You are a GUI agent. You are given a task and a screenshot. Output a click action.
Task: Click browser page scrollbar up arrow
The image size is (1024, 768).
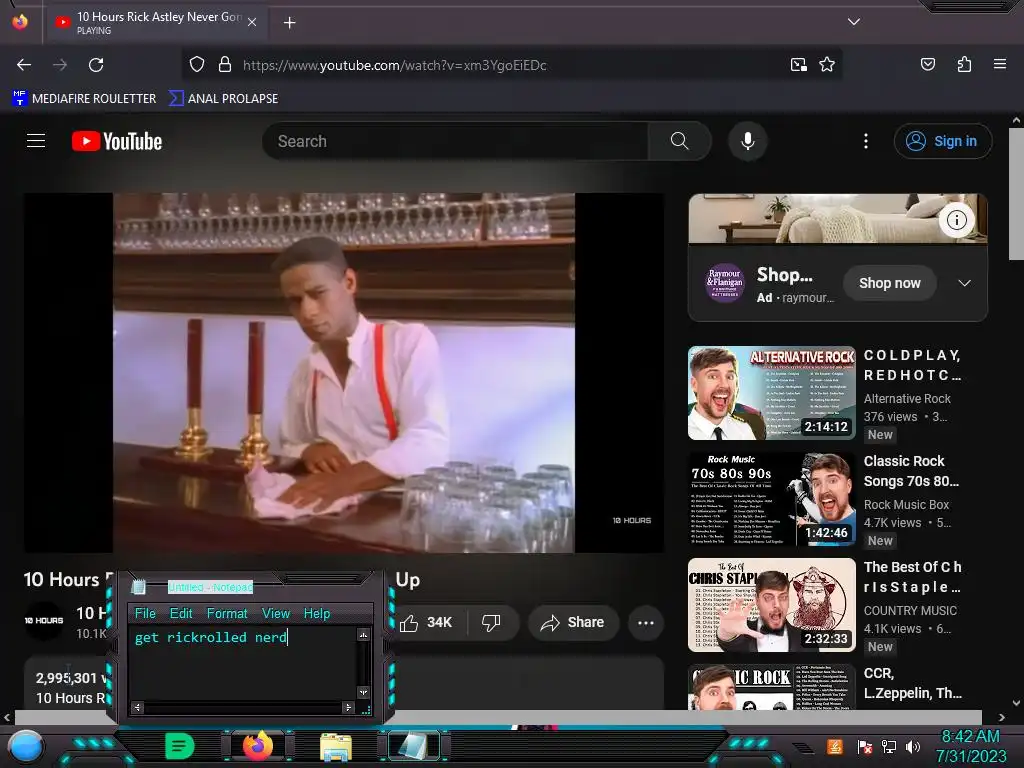1016,120
